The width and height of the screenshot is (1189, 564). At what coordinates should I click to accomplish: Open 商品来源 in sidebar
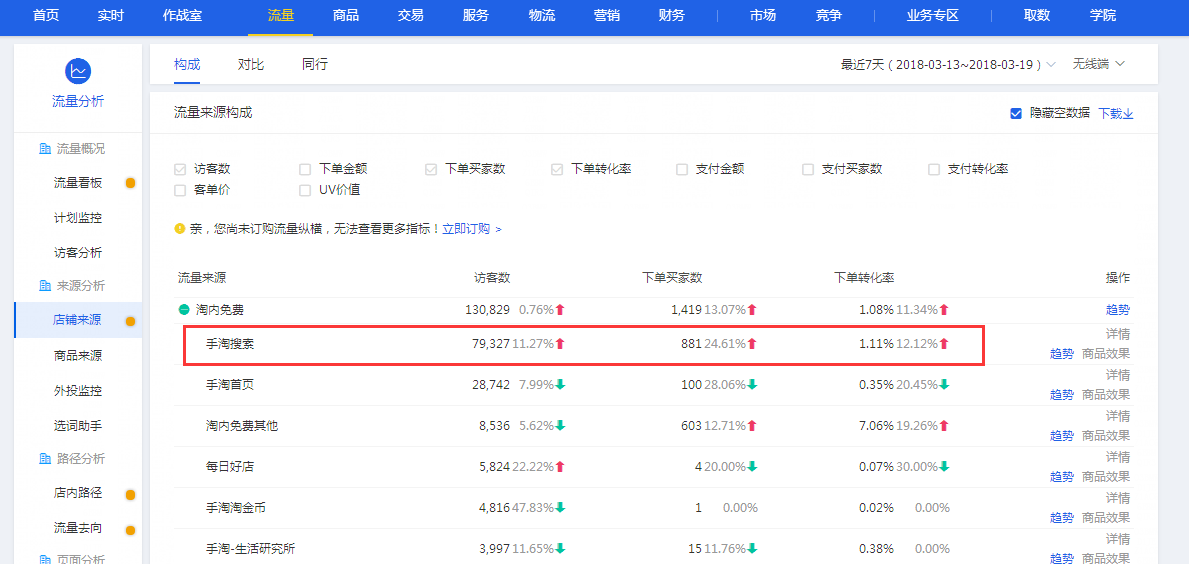click(77, 355)
